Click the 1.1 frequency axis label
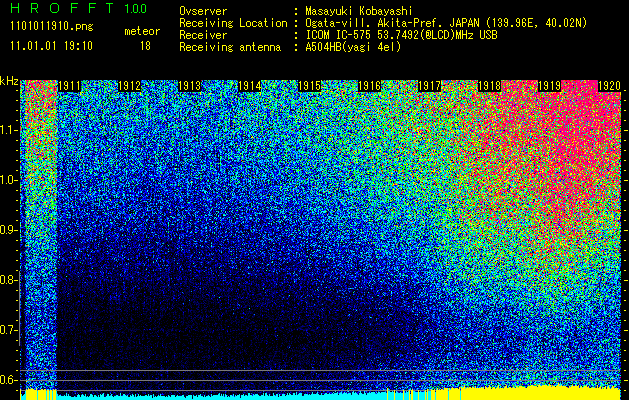629x400 pixels. point(8,130)
